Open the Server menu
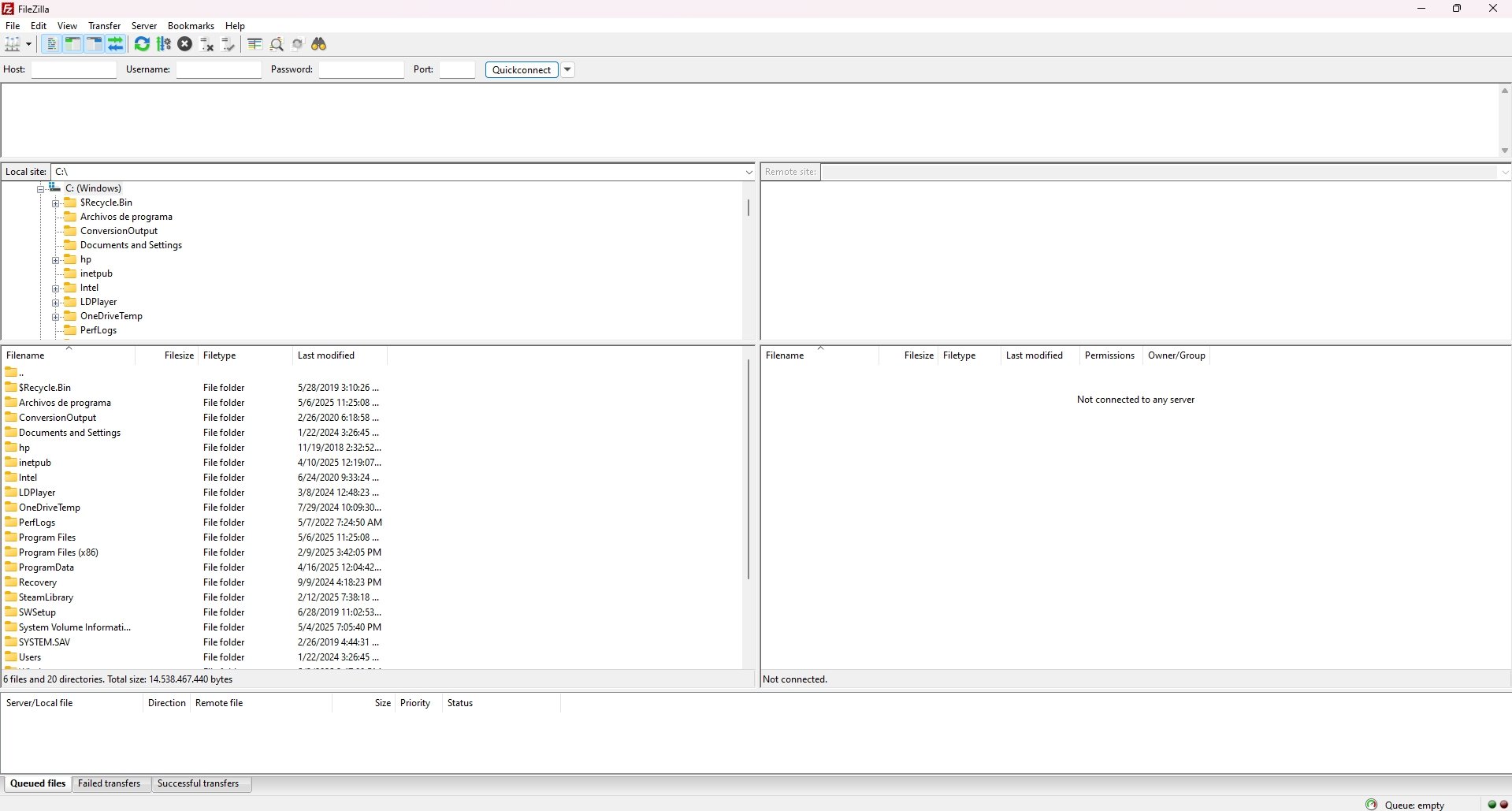 point(144,26)
